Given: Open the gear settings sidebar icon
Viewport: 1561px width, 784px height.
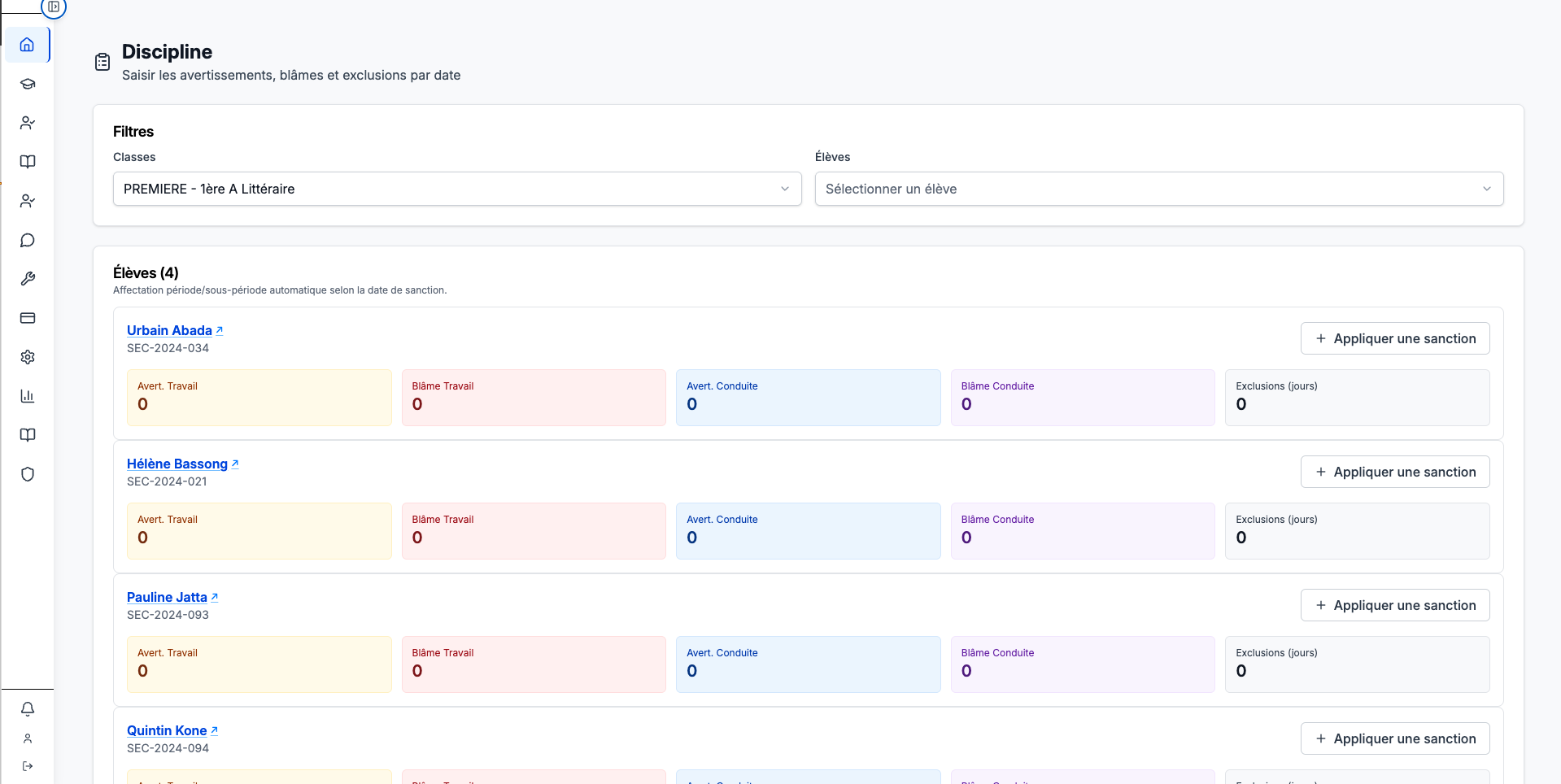Looking at the screenshot, I should pyautogui.click(x=28, y=357).
